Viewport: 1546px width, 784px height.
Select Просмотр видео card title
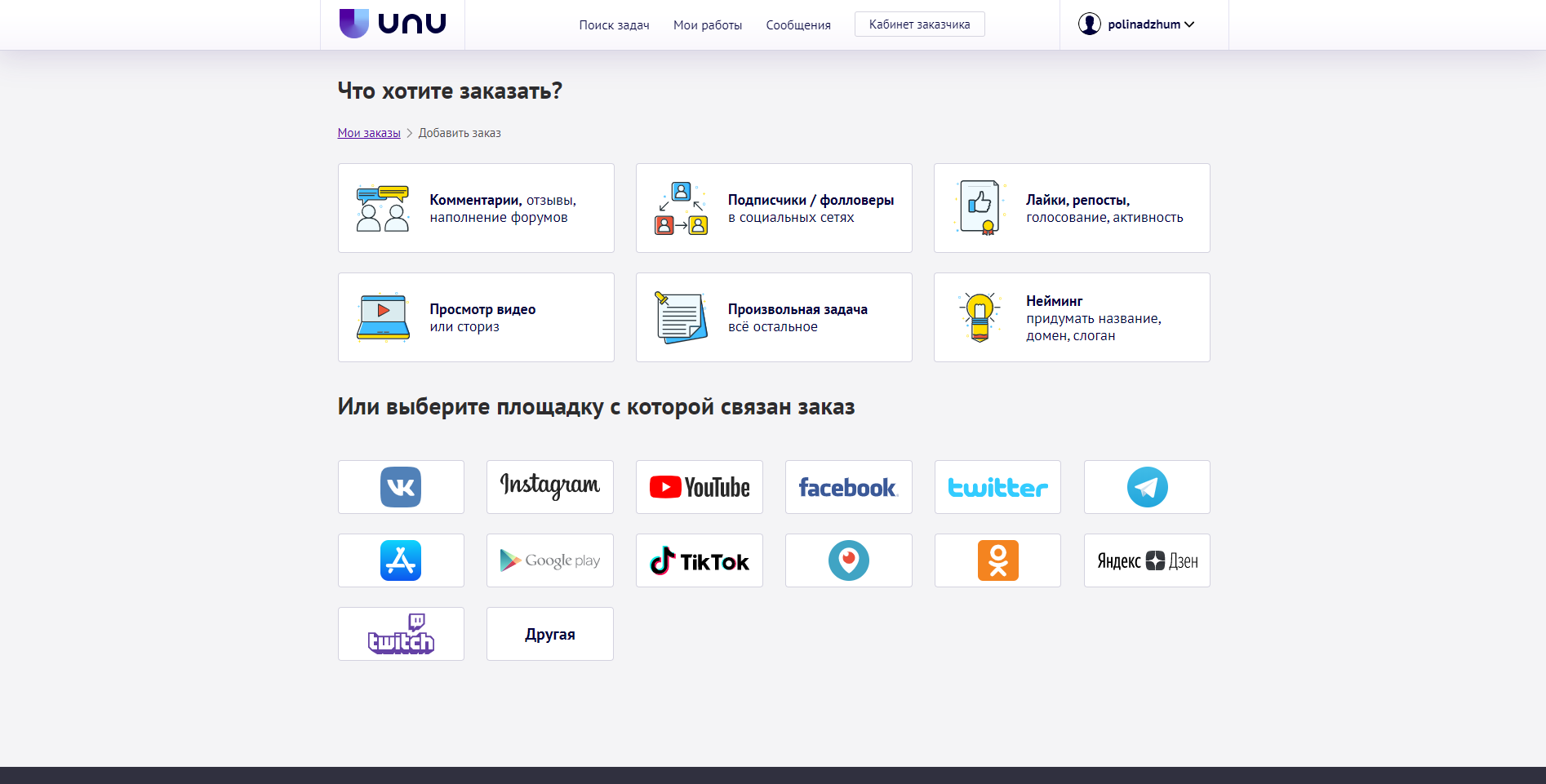pos(482,309)
